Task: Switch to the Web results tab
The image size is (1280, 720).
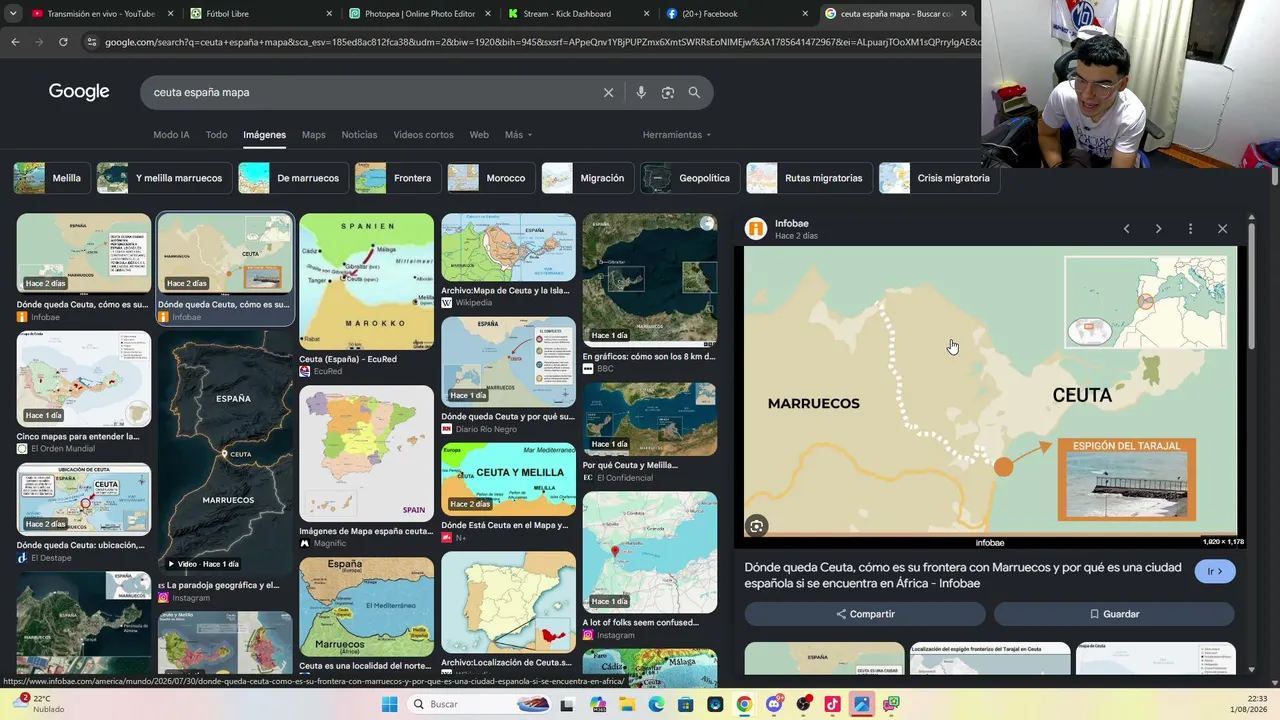Action: pos(479,135)
